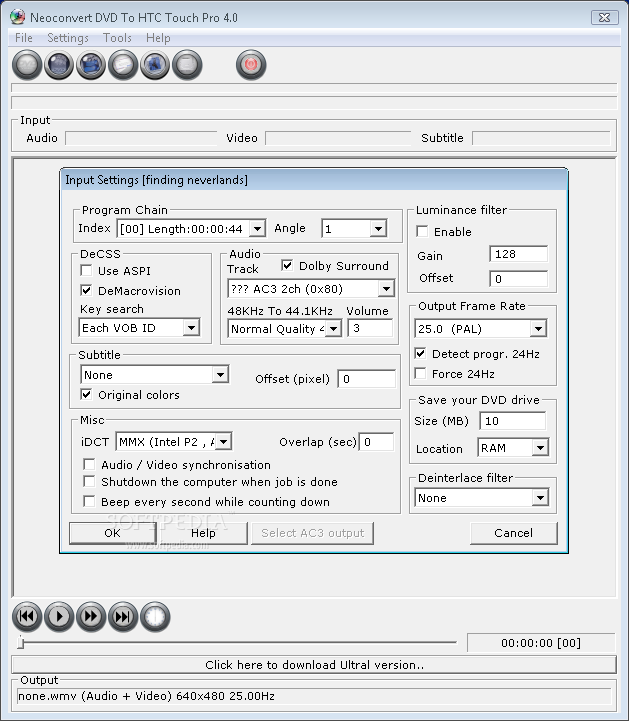This screenshot has width=629, height=721.
Task: Open the File menu
Action: (24, 38)
